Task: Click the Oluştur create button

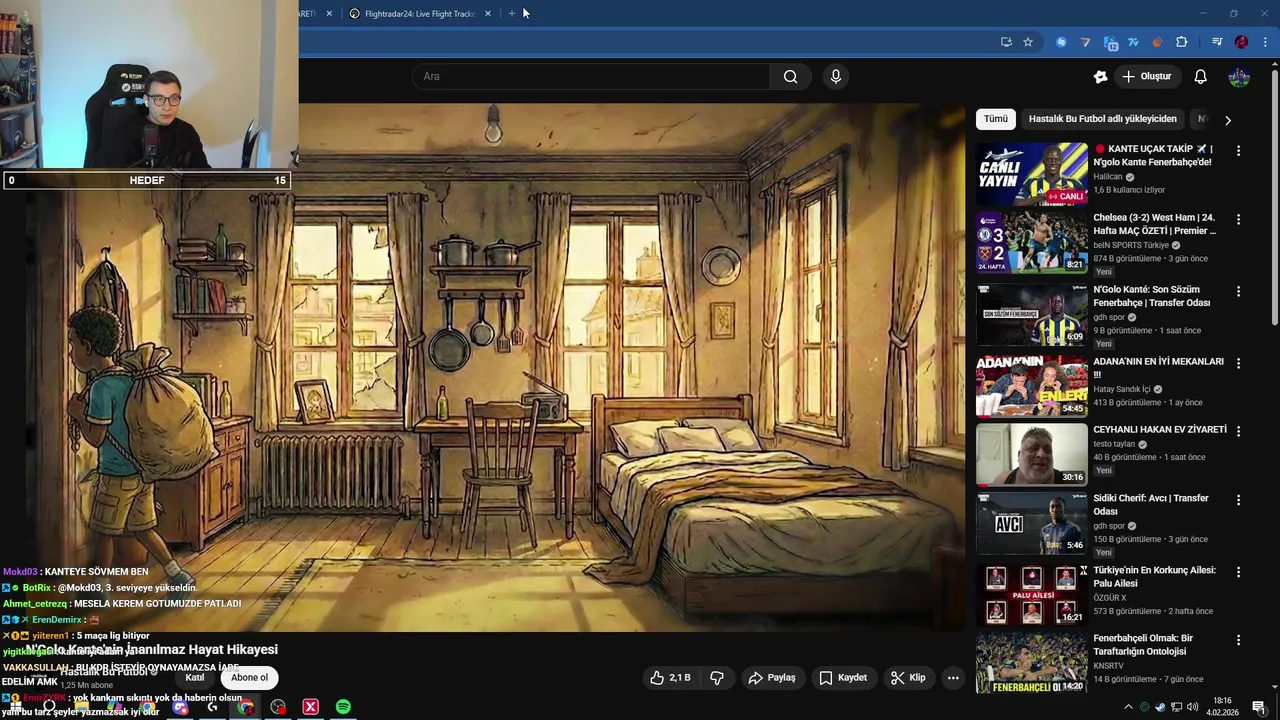Action: 1146,76
